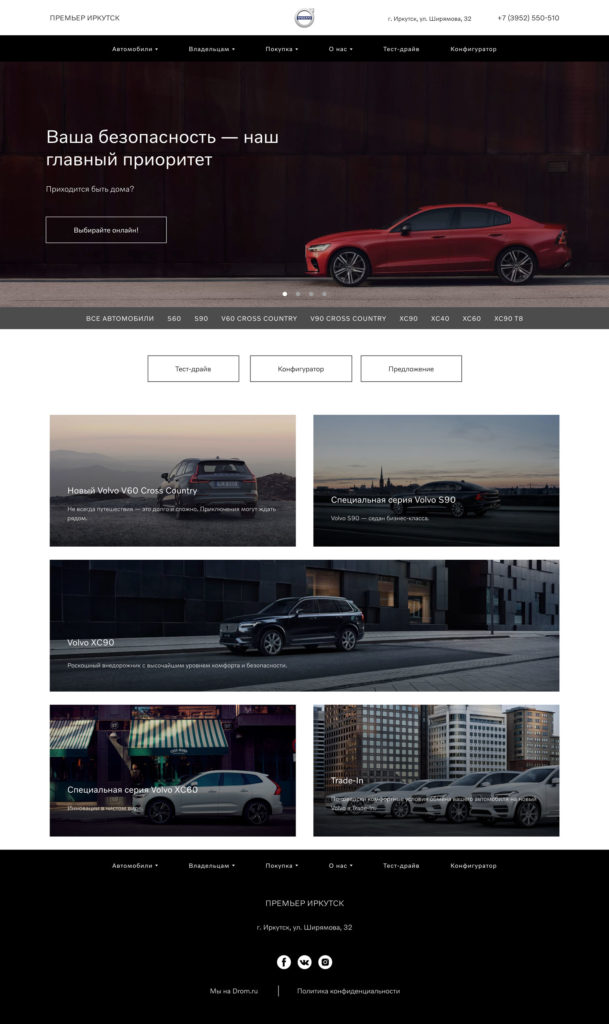Image resolution: width=609 pixels, height=1024 pixels.
Task: Open Политика конфиденциальности footer link
Action: point(349,991)
